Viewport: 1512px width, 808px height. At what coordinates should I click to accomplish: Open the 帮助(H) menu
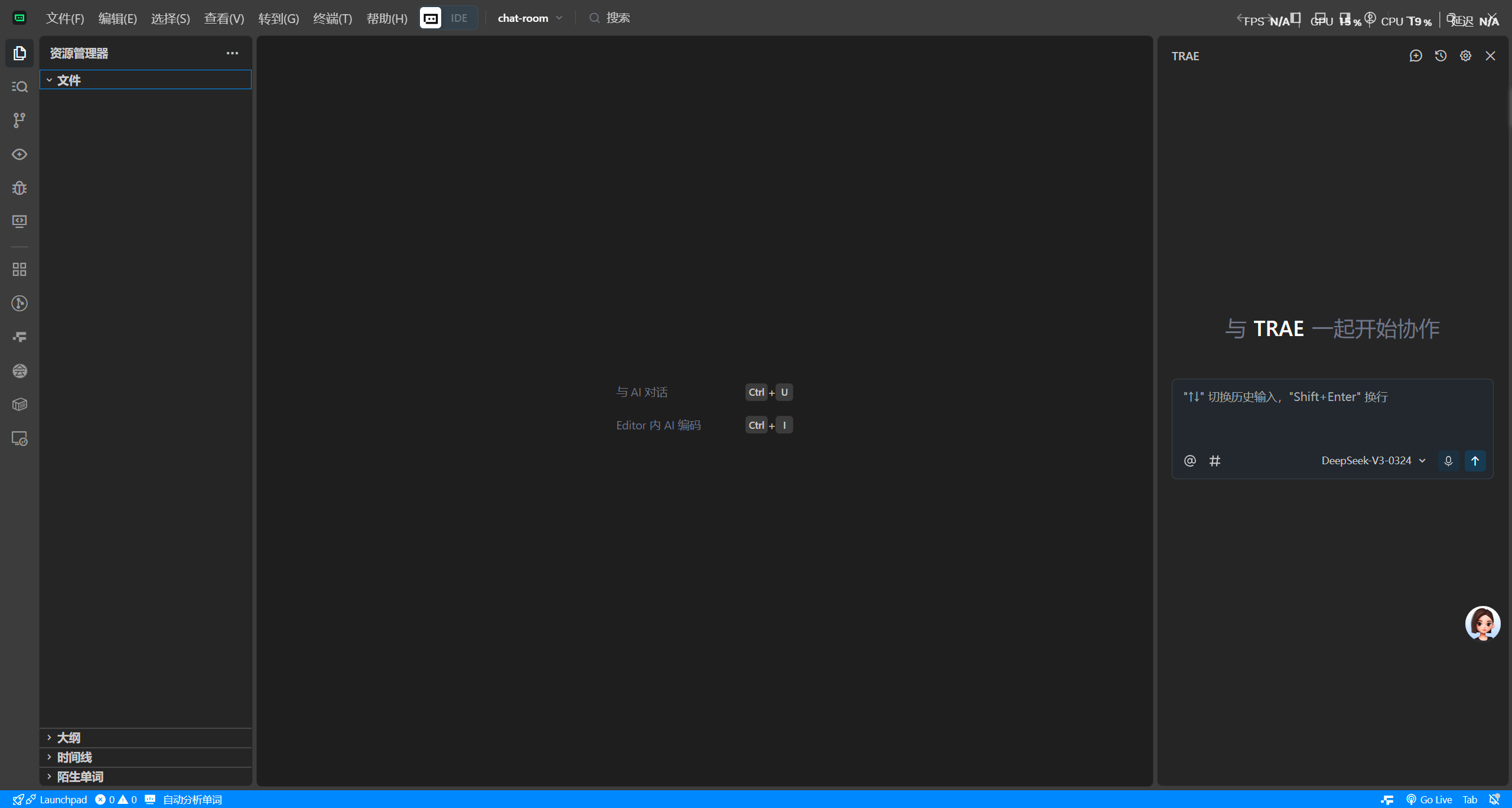click(x=387, y=18)
